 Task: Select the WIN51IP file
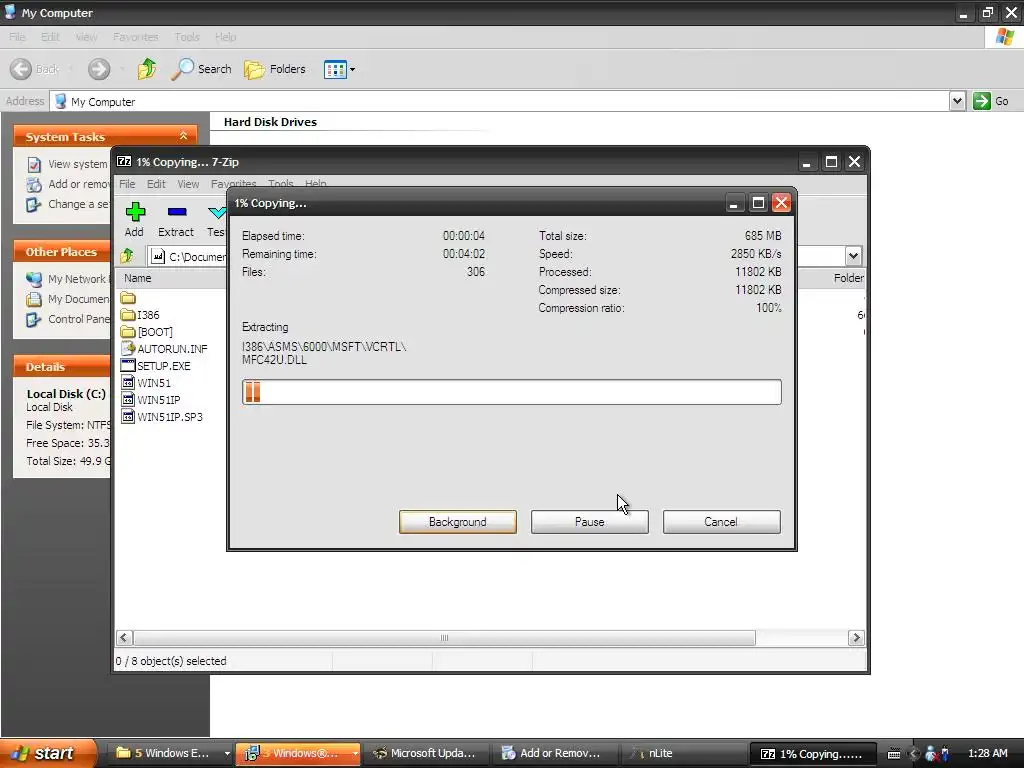[x=151, y=400]
